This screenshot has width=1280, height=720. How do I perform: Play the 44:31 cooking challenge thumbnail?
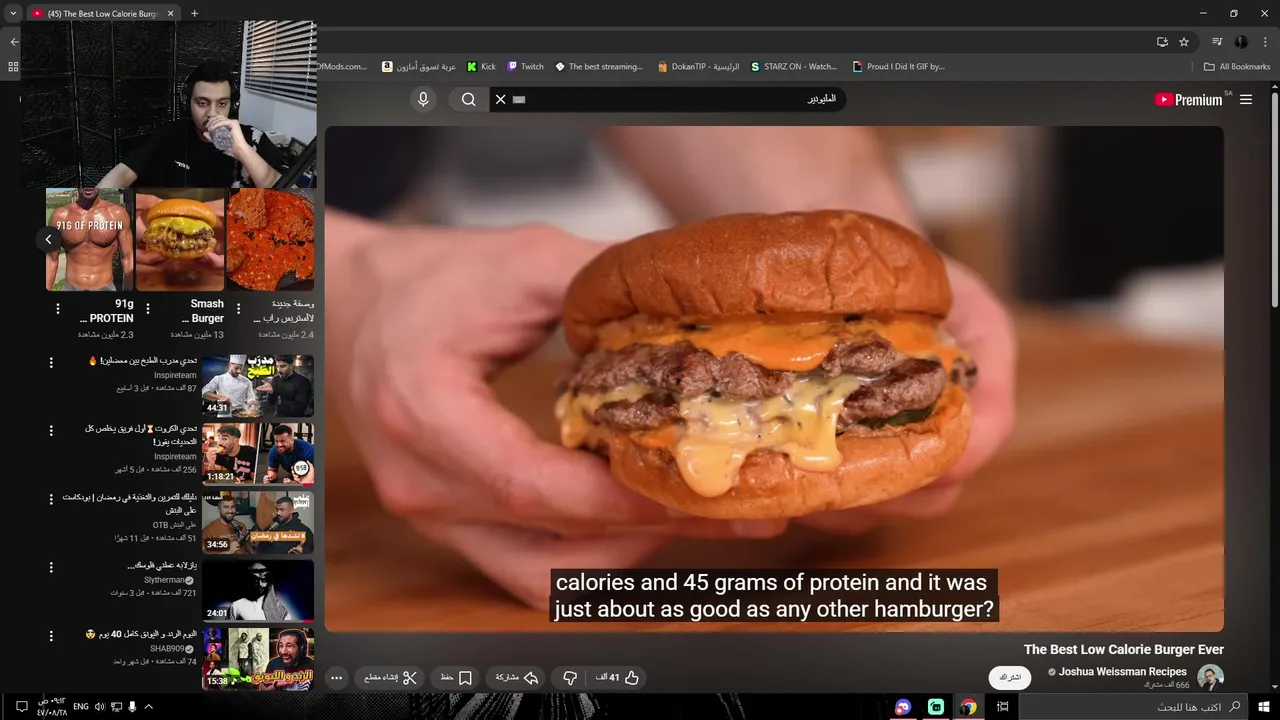point(258,386)
